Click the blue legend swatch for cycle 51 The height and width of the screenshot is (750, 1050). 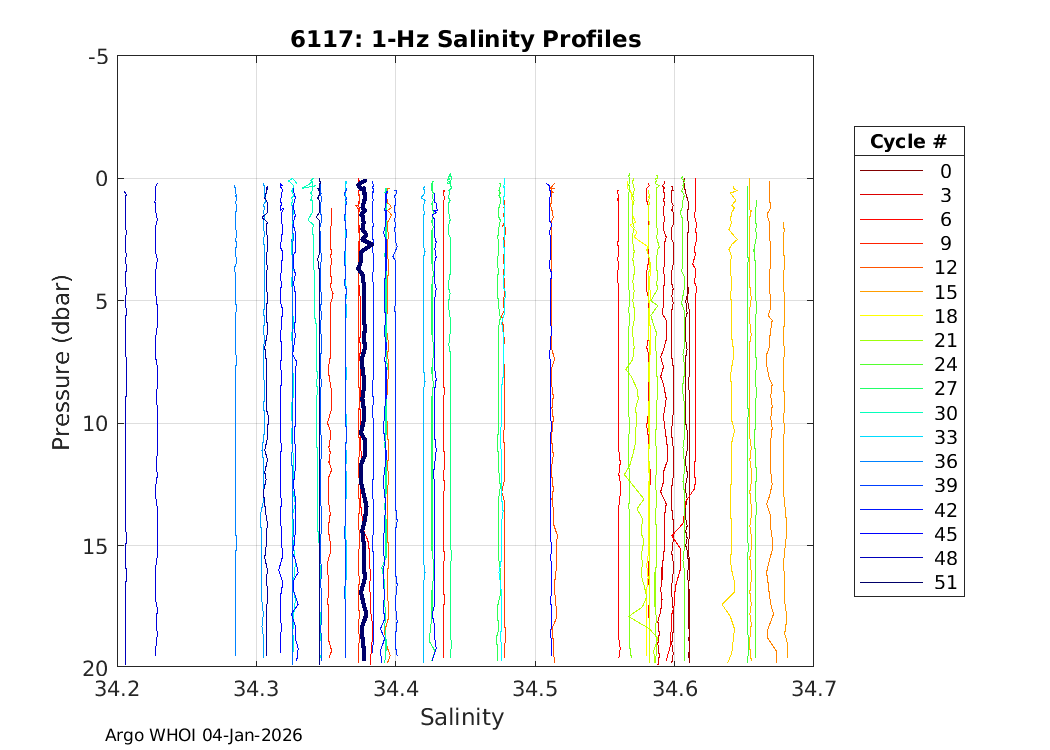click(890, 583)
